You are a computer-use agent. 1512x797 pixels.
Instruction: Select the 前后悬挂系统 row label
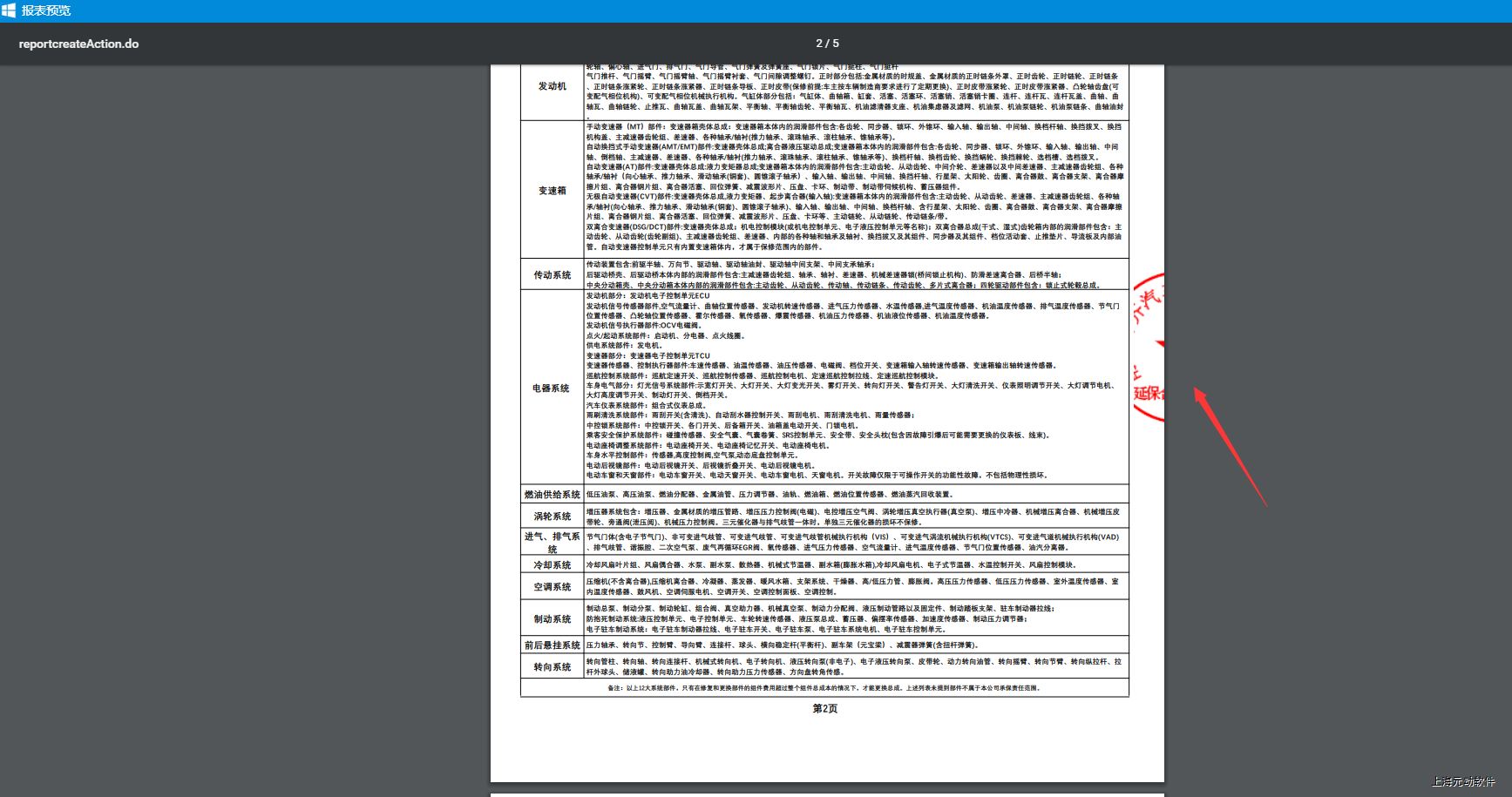(552, 645)
